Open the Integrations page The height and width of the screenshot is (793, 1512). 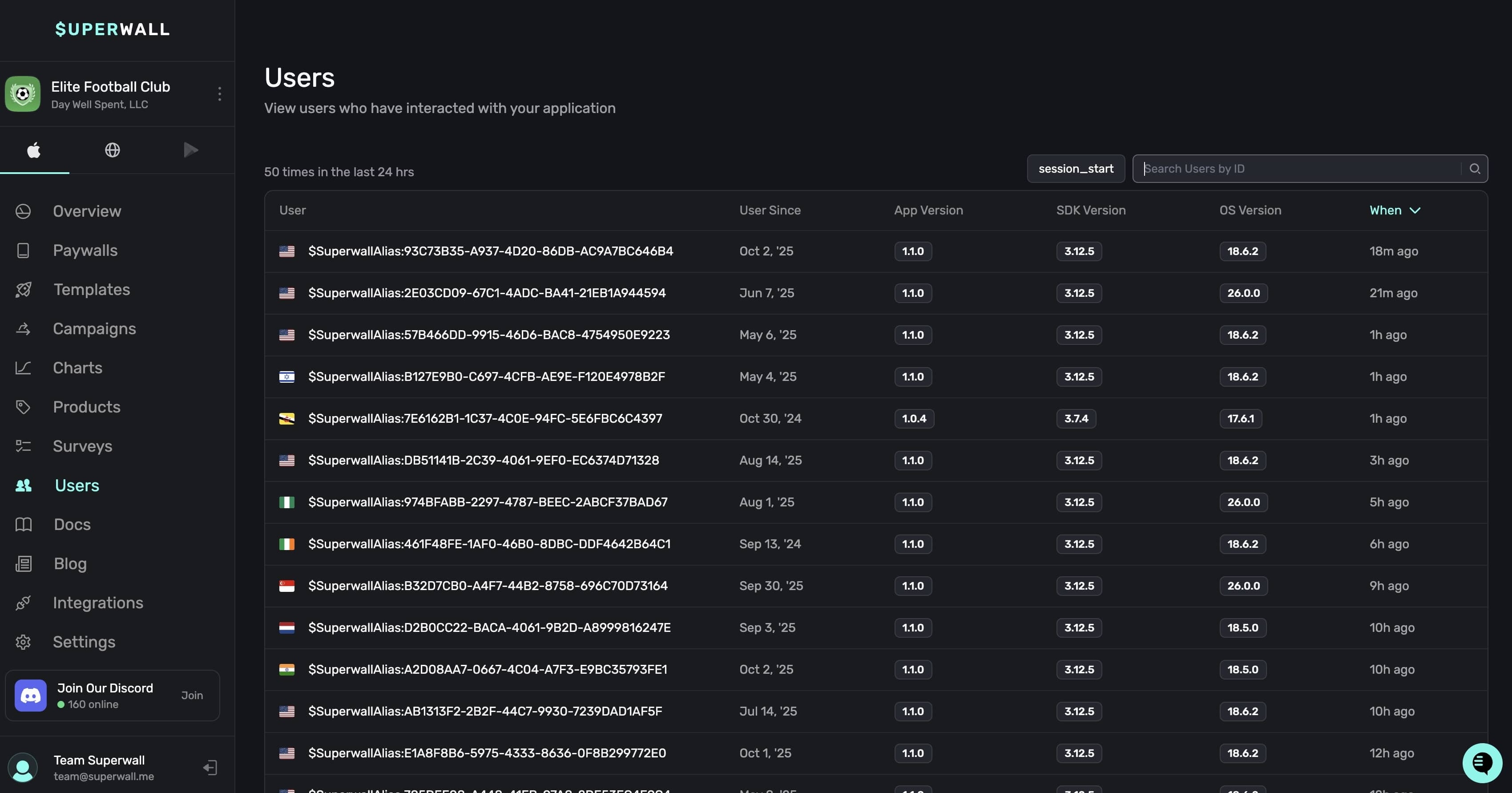click(97, 603)
